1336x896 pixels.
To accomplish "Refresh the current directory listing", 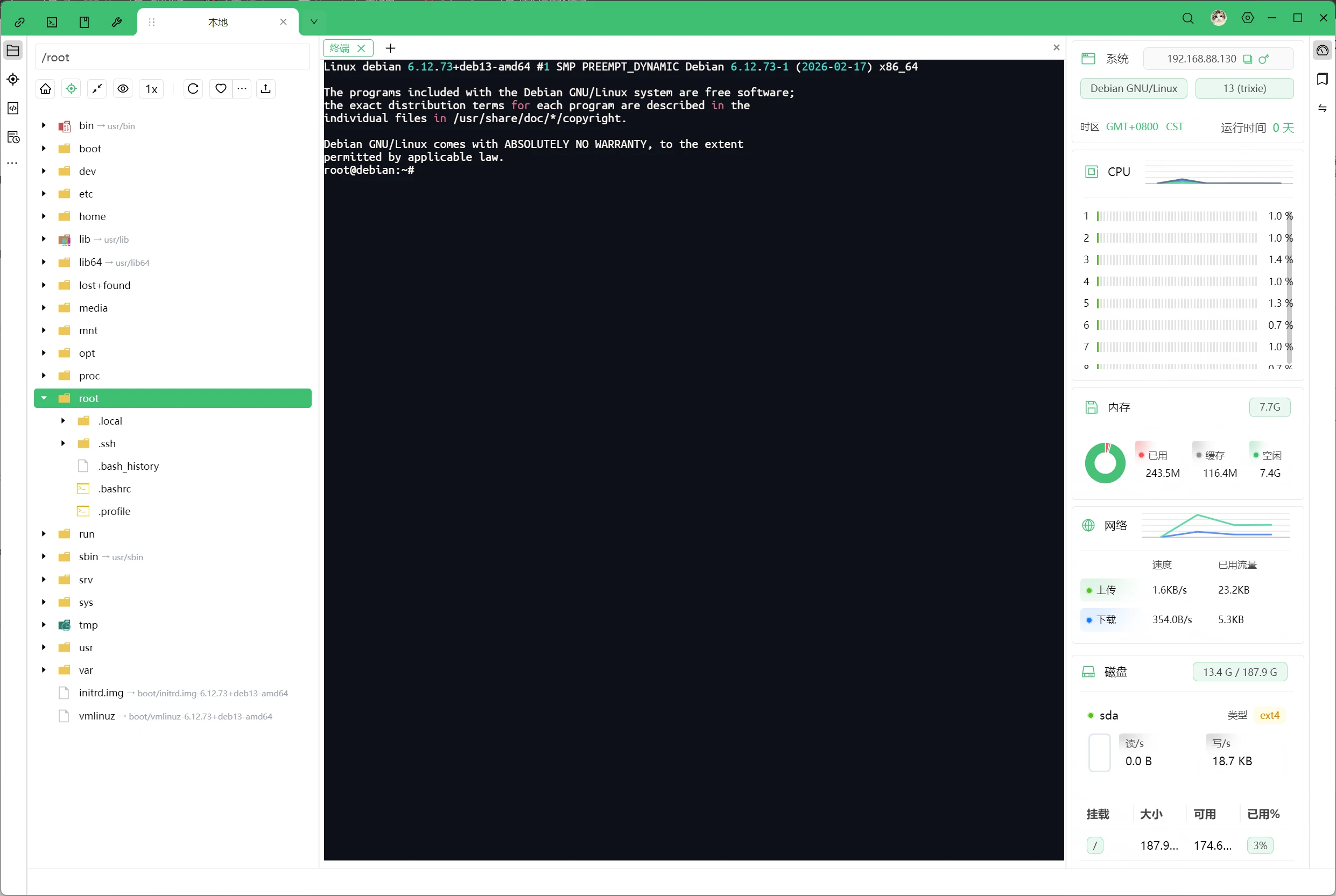I will point(193,89).
